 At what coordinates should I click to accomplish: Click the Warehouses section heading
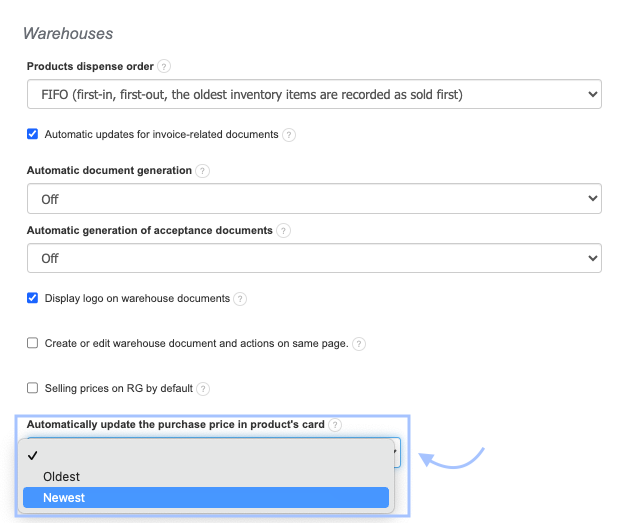pos(68,33)
